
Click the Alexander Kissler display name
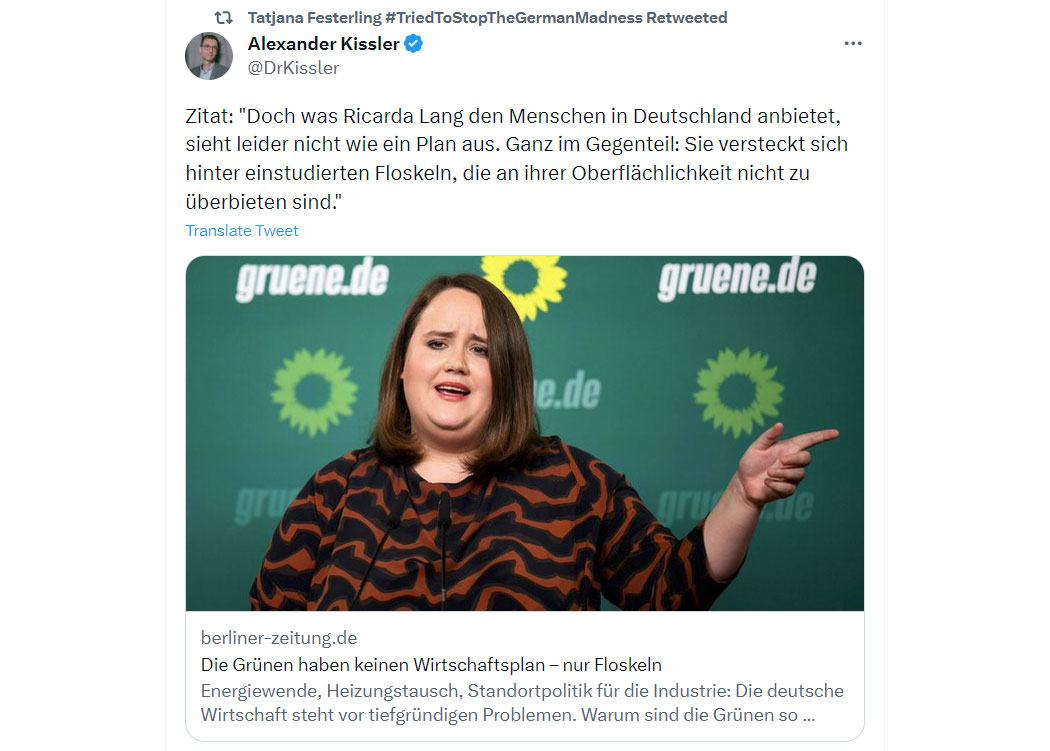[x=323, y=44]
